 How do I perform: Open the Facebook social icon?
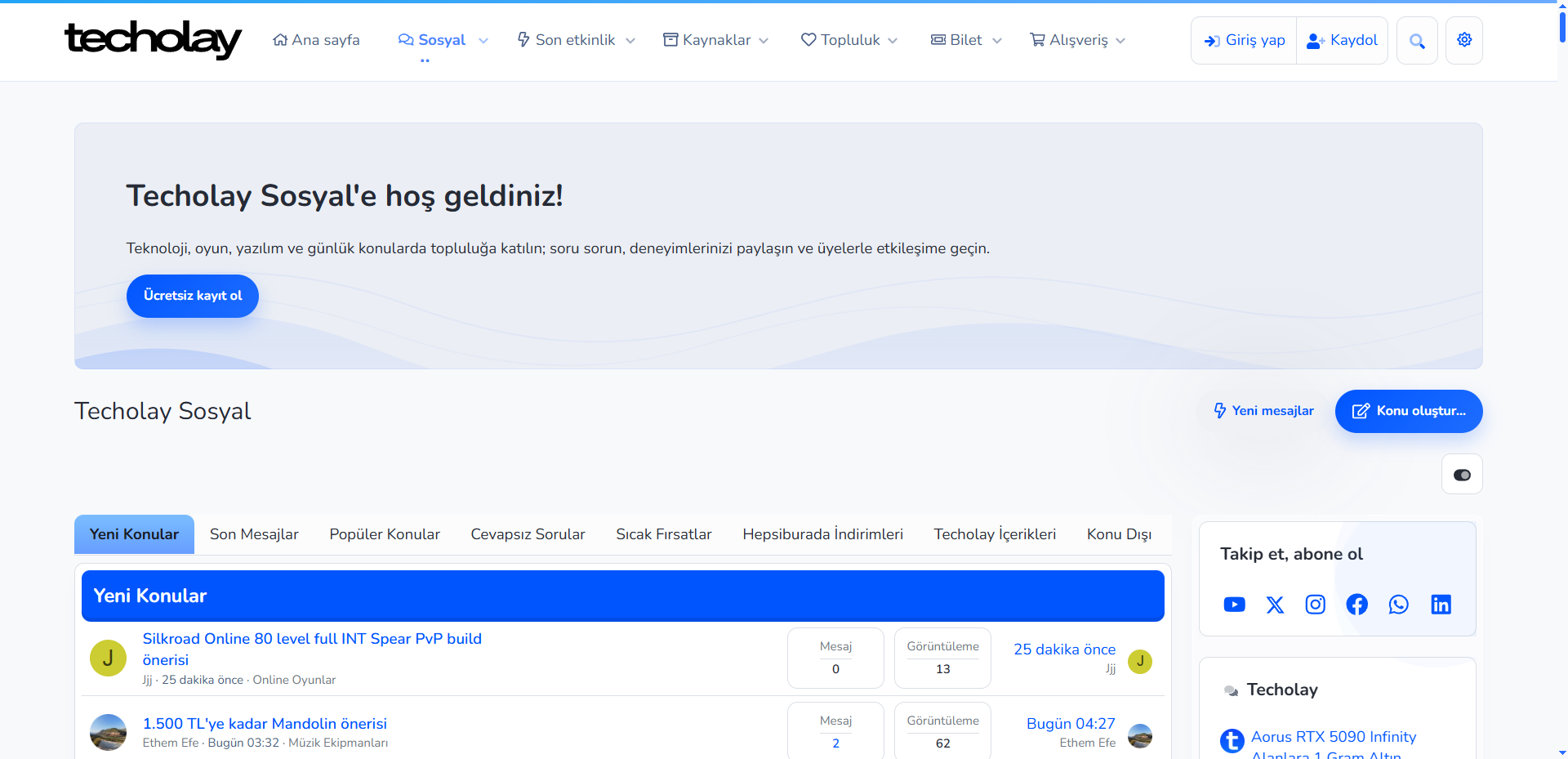point(1357,605)
